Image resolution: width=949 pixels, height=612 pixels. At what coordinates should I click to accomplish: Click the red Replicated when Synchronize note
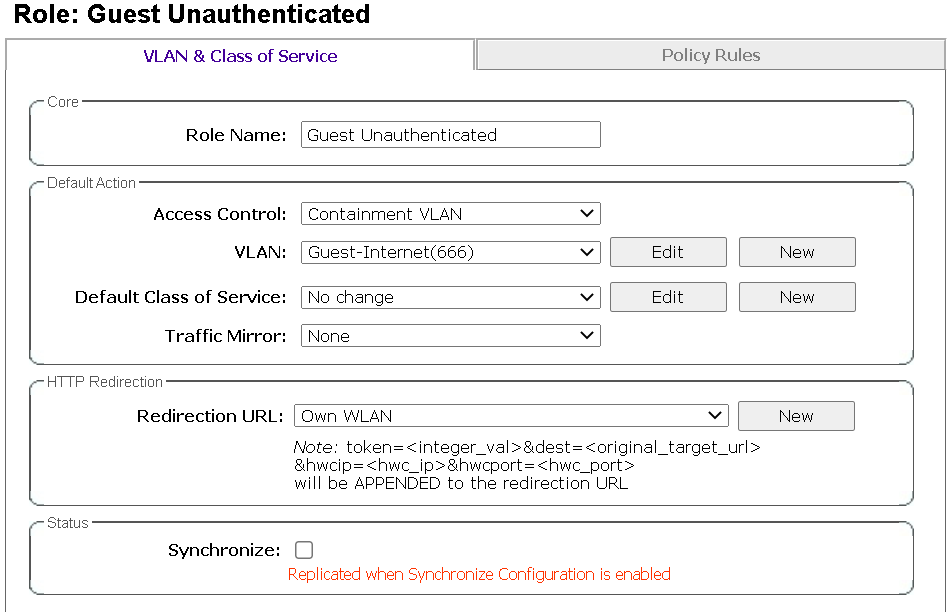(x=479, y=574)
